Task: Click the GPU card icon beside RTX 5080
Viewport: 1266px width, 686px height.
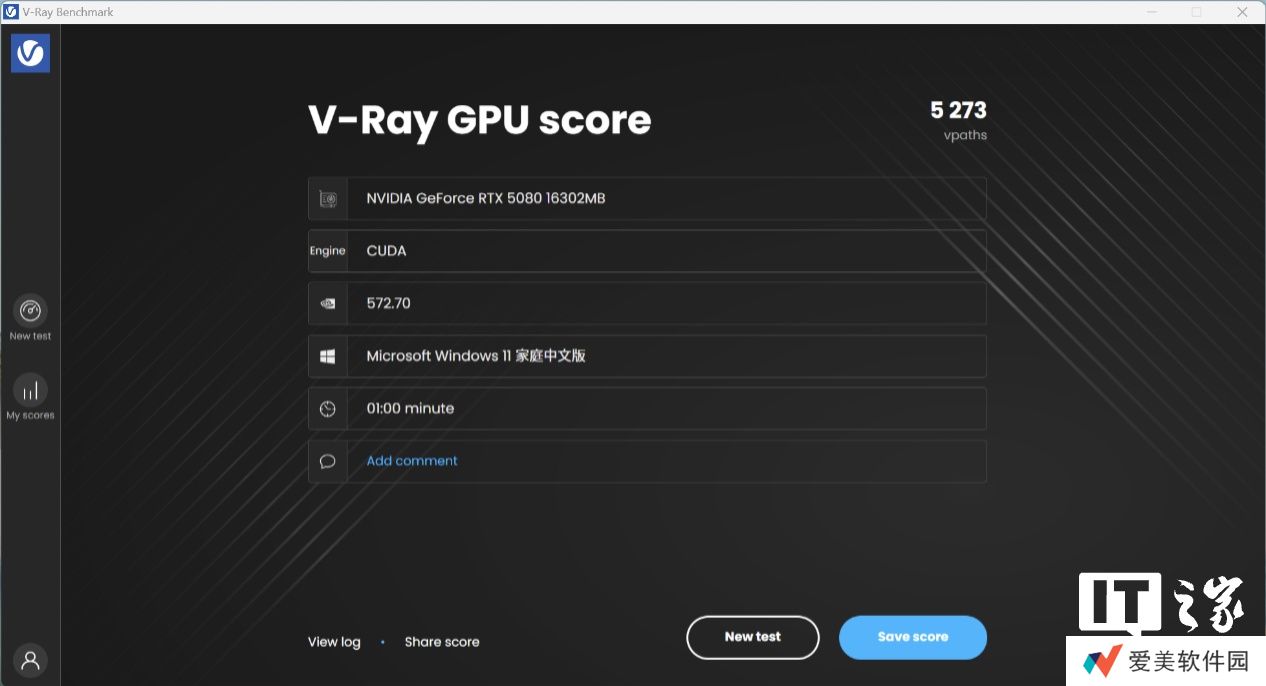Action: point(328,199)
